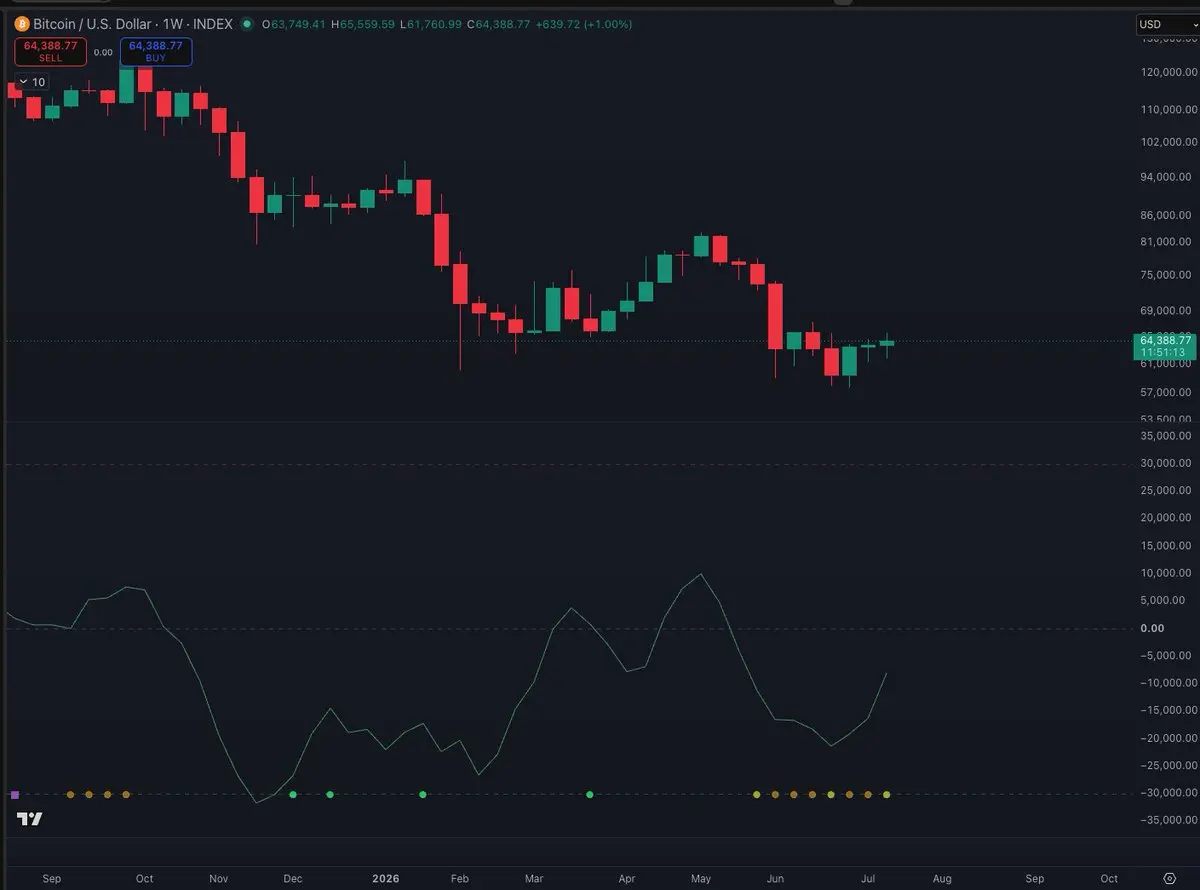1200x890 pixels.
Task: Open the USD currency dropdown
Action: (x=1163, y=24)
